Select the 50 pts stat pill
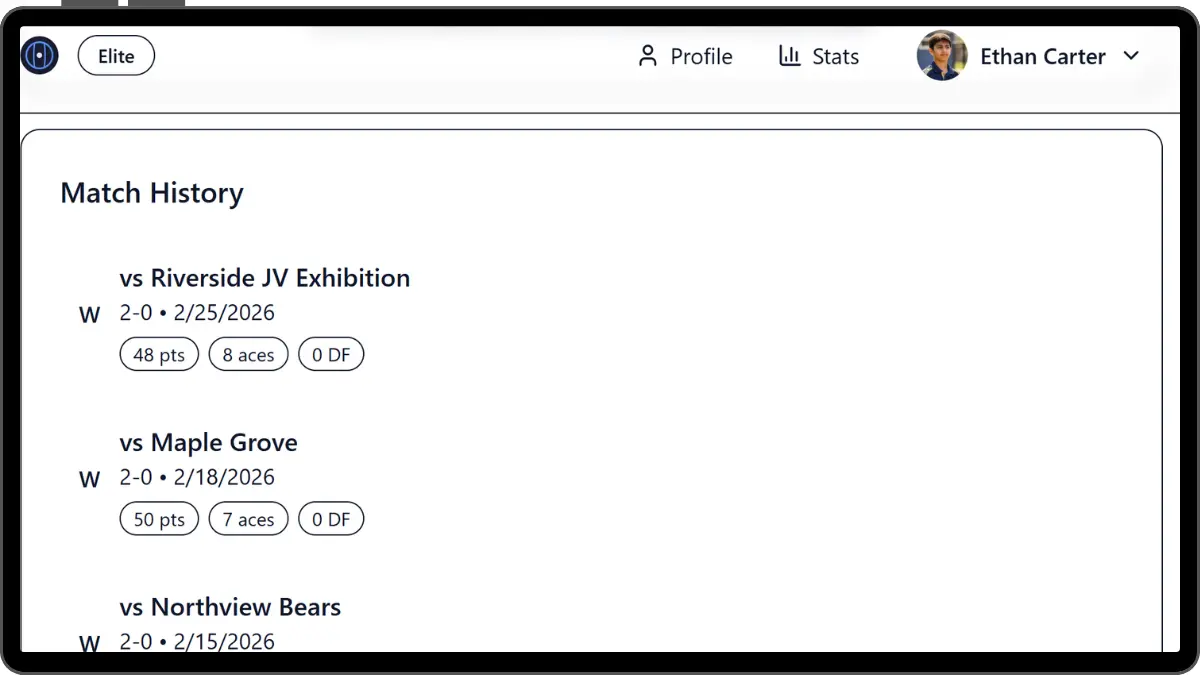This screenshot has width=1200, height=675. click(159, 520)
